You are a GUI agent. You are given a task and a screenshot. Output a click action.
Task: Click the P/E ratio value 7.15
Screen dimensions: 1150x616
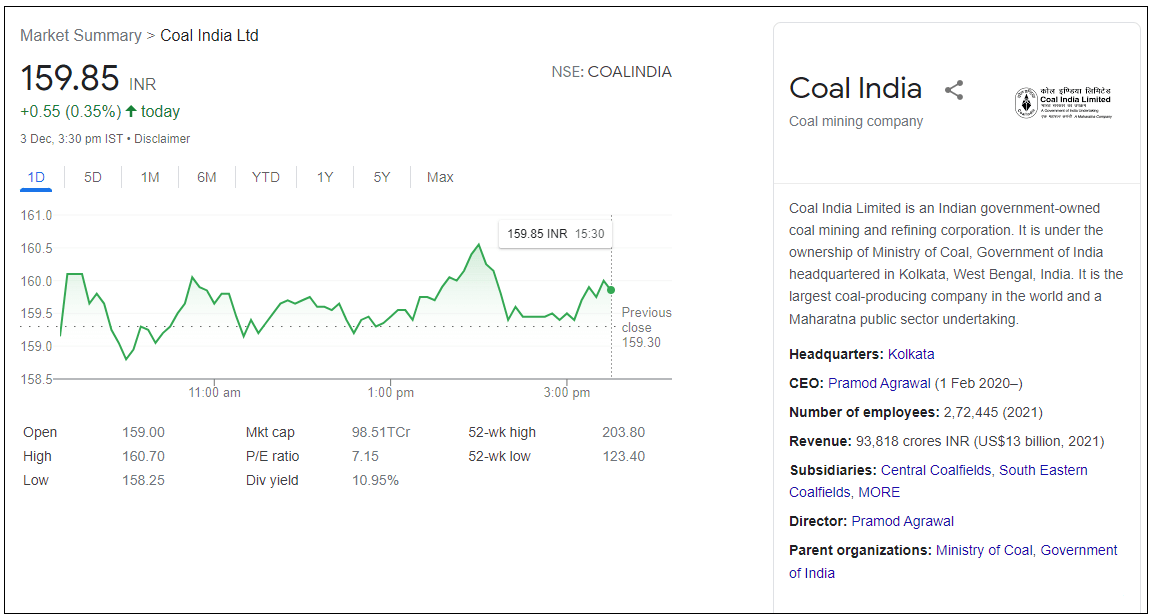365,456
